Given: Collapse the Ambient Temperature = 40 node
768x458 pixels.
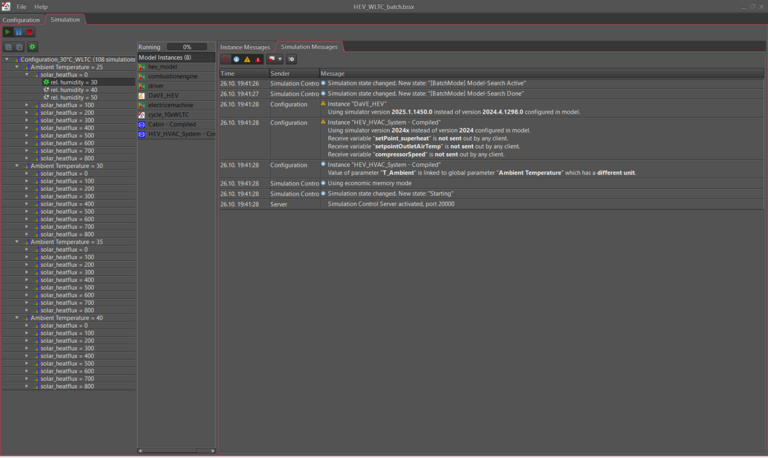Looking at the screenshot, I should (17, 318).
